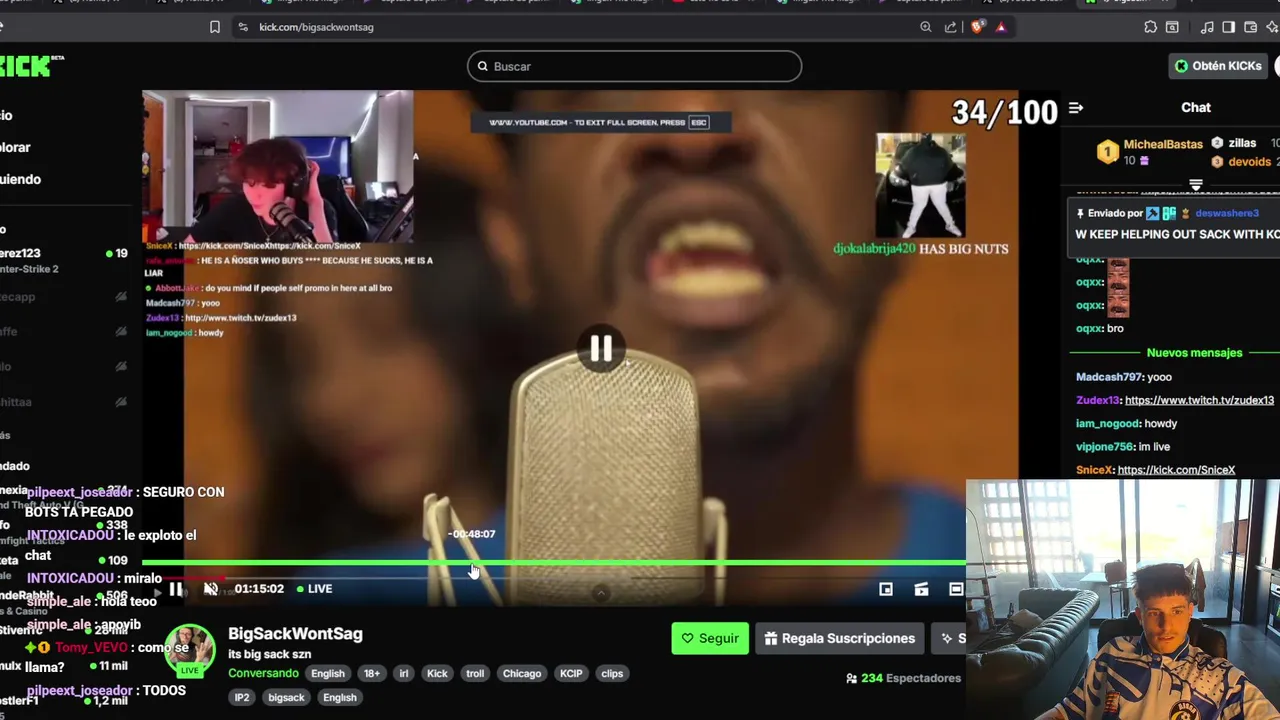1280x720 pixels.
Task: Pause the Kick stream using the player control
Action: point(176,589)
